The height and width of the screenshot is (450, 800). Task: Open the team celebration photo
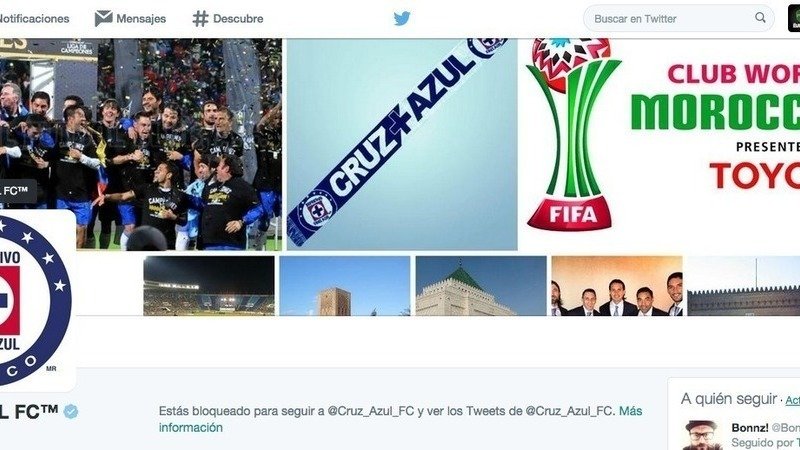(x=141, y=144)
